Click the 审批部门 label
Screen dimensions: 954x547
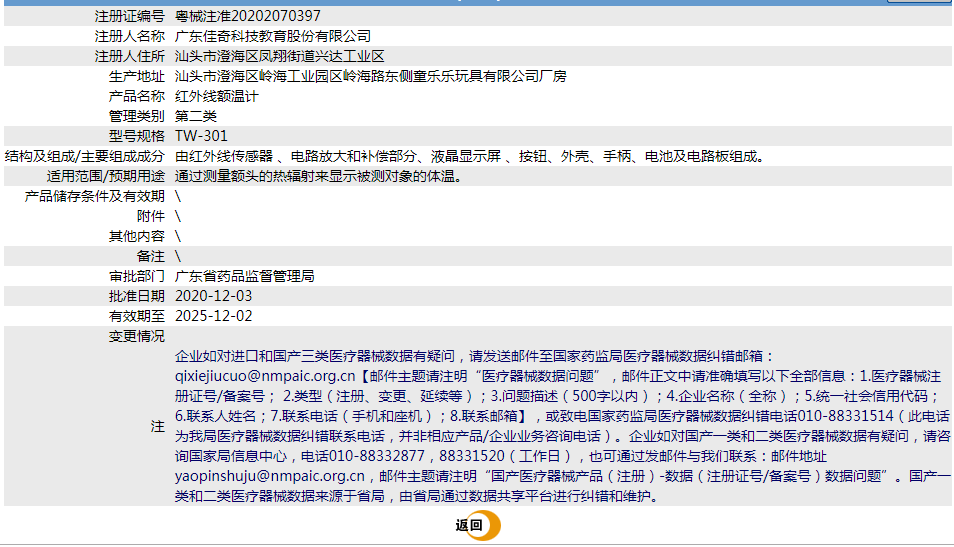[136, 276]
